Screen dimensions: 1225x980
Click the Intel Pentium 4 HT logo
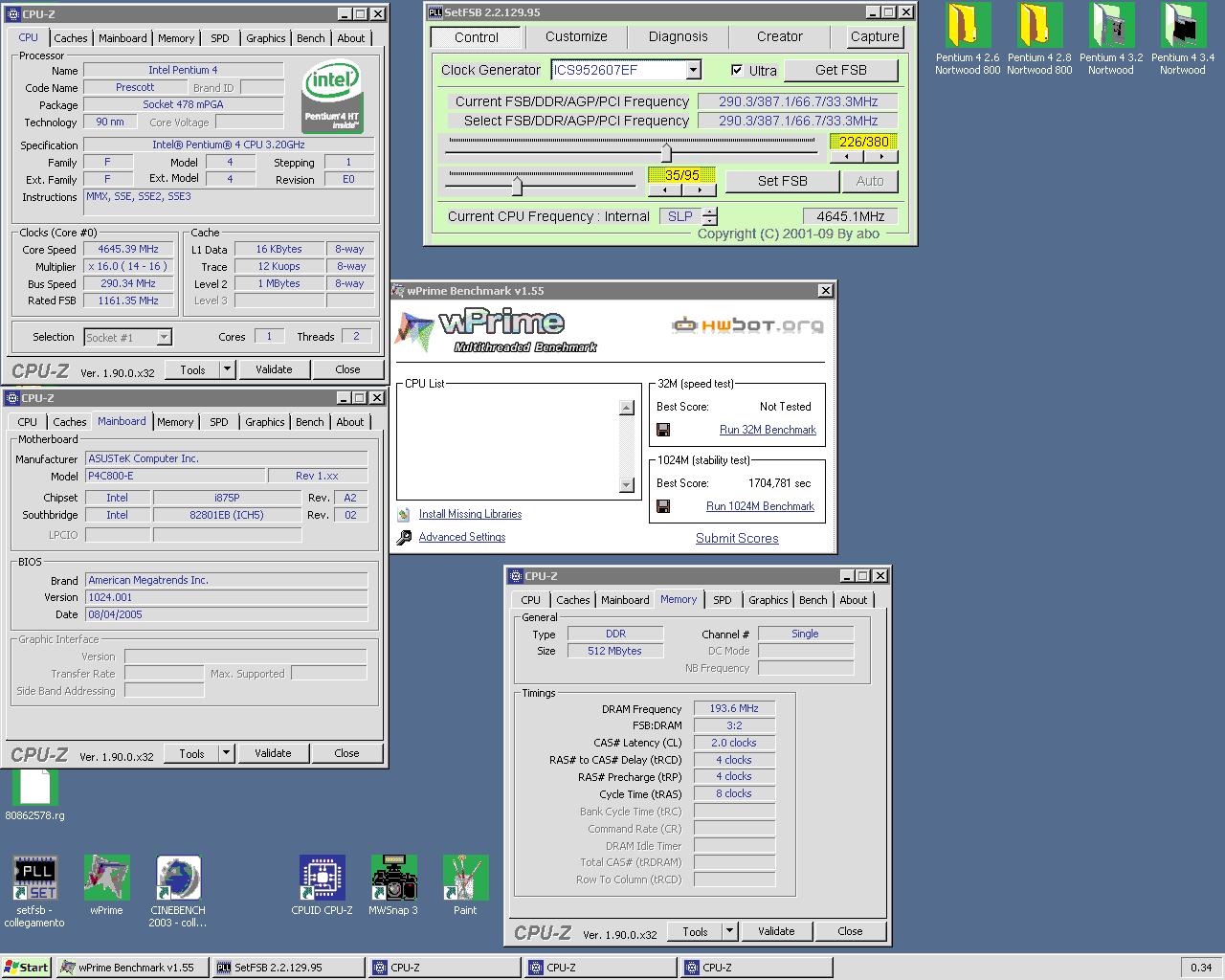click(x=332, y=97)
